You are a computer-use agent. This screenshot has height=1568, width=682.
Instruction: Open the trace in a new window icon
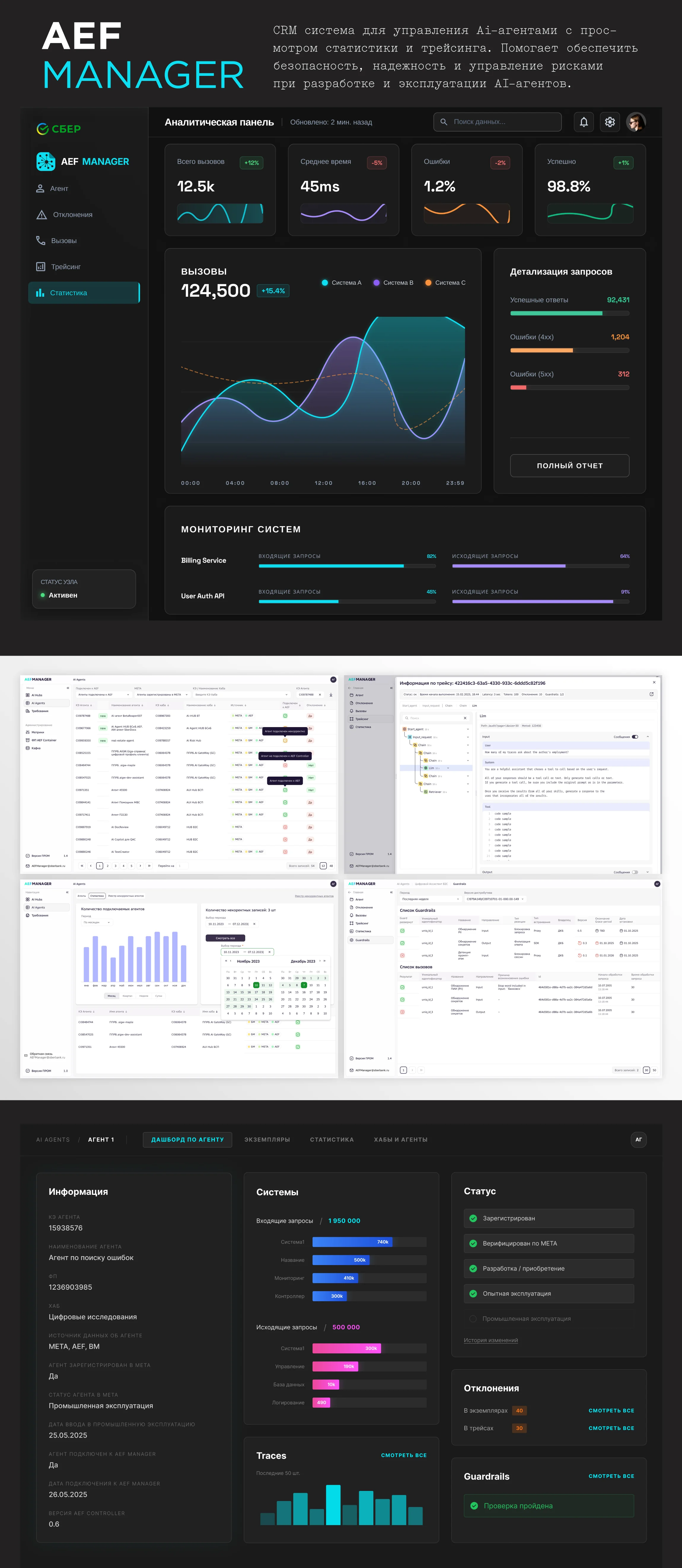pos(651,694)
